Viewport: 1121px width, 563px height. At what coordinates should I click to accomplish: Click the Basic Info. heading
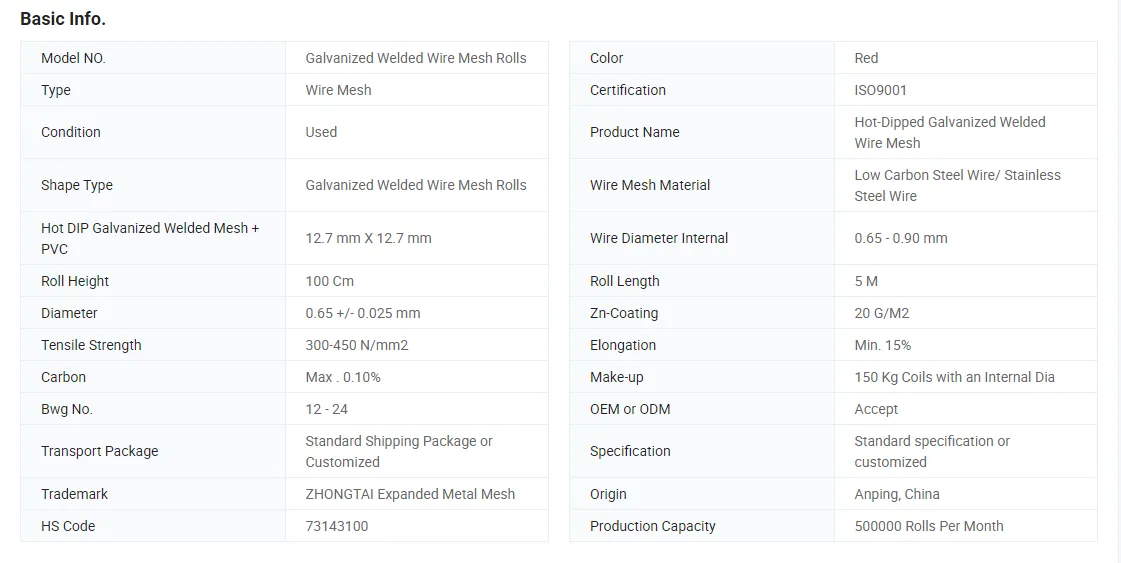[63, 19]
